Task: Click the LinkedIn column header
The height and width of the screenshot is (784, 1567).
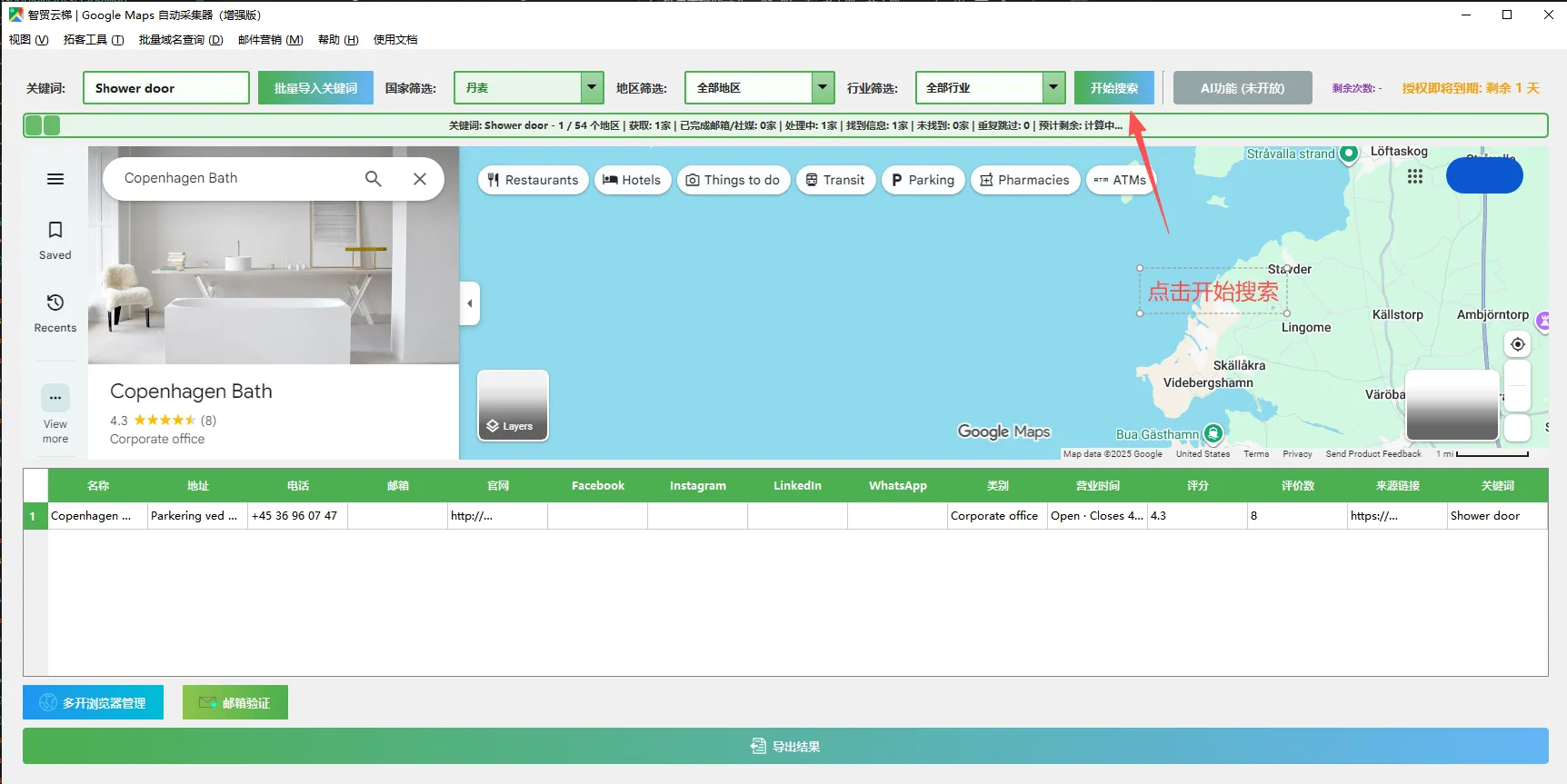Action: (798, 486)
